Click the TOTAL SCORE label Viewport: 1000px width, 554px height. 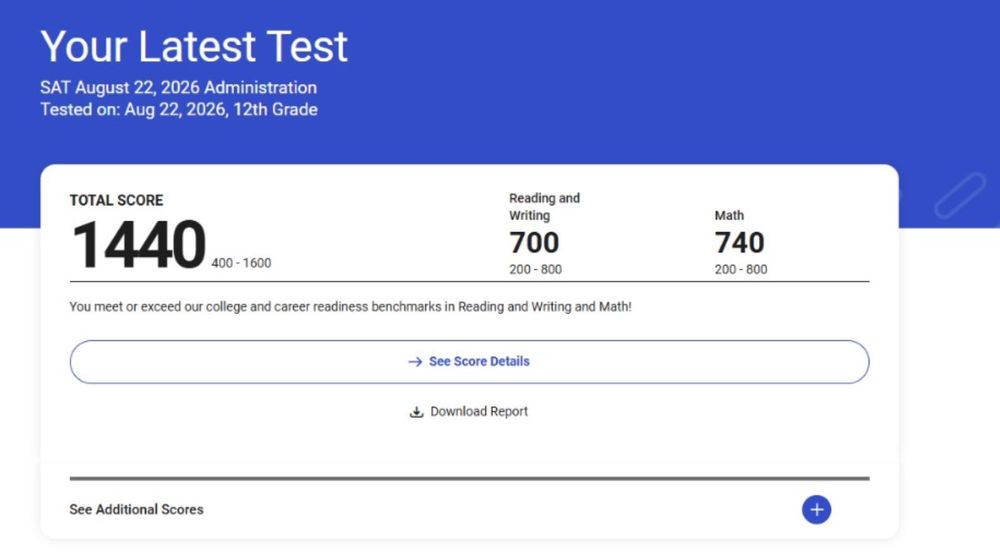tap(116, 200)
